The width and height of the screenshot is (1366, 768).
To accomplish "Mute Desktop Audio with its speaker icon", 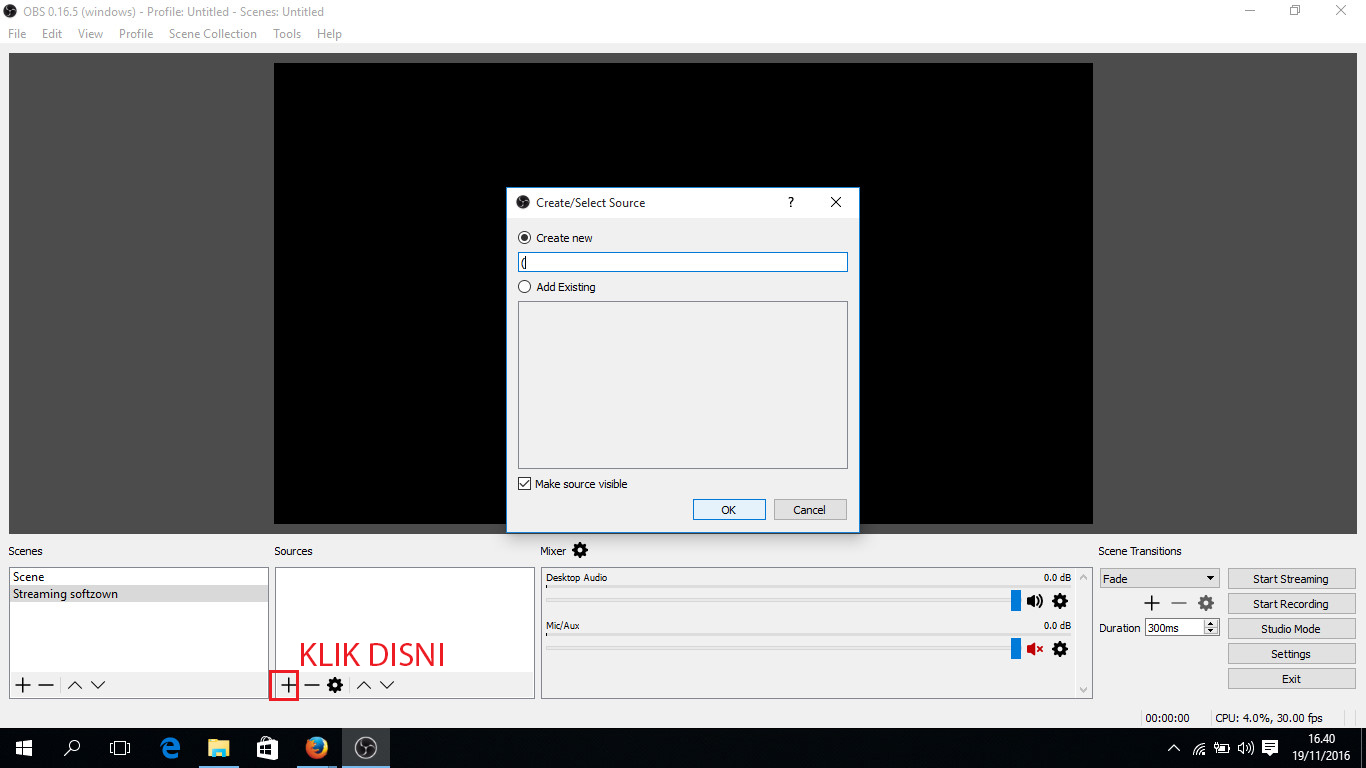I will click(x=1035, y=601).
